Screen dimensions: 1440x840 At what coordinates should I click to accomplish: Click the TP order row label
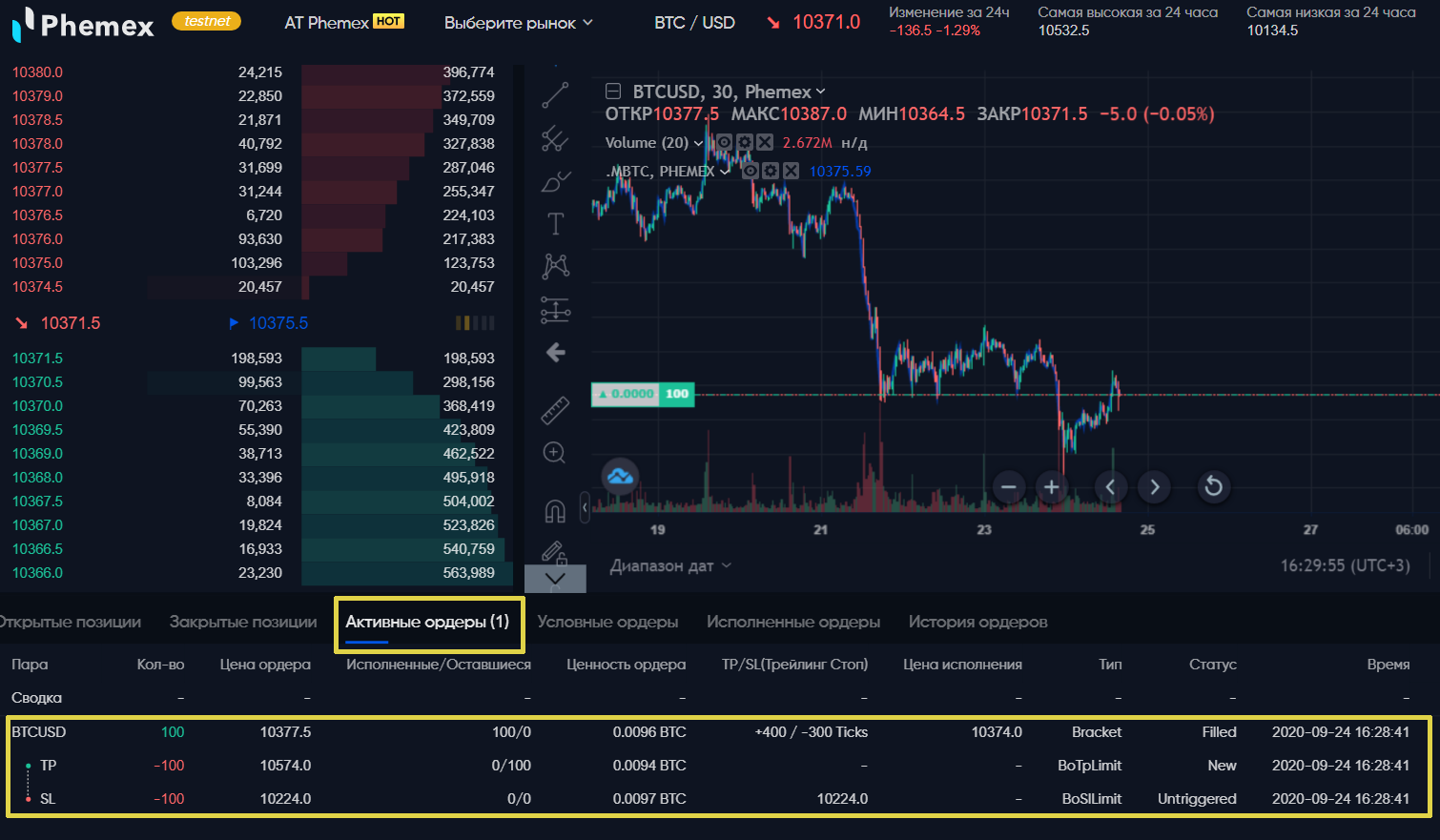[x=48, y=766]
